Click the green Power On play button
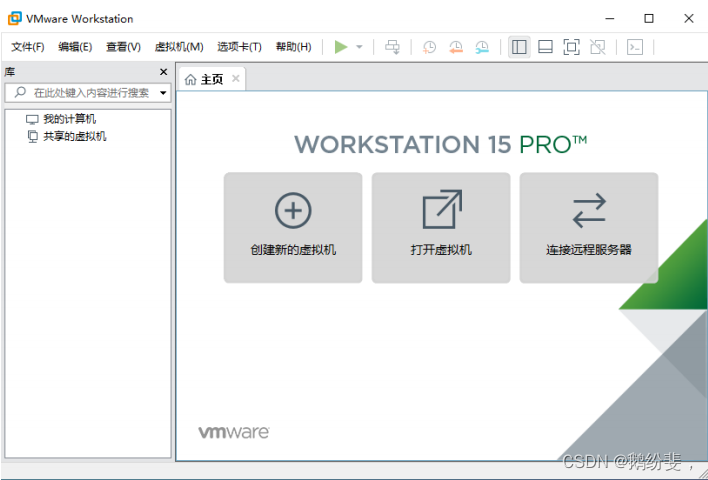This screenshot has height=480, width=708. coord(341,47)
